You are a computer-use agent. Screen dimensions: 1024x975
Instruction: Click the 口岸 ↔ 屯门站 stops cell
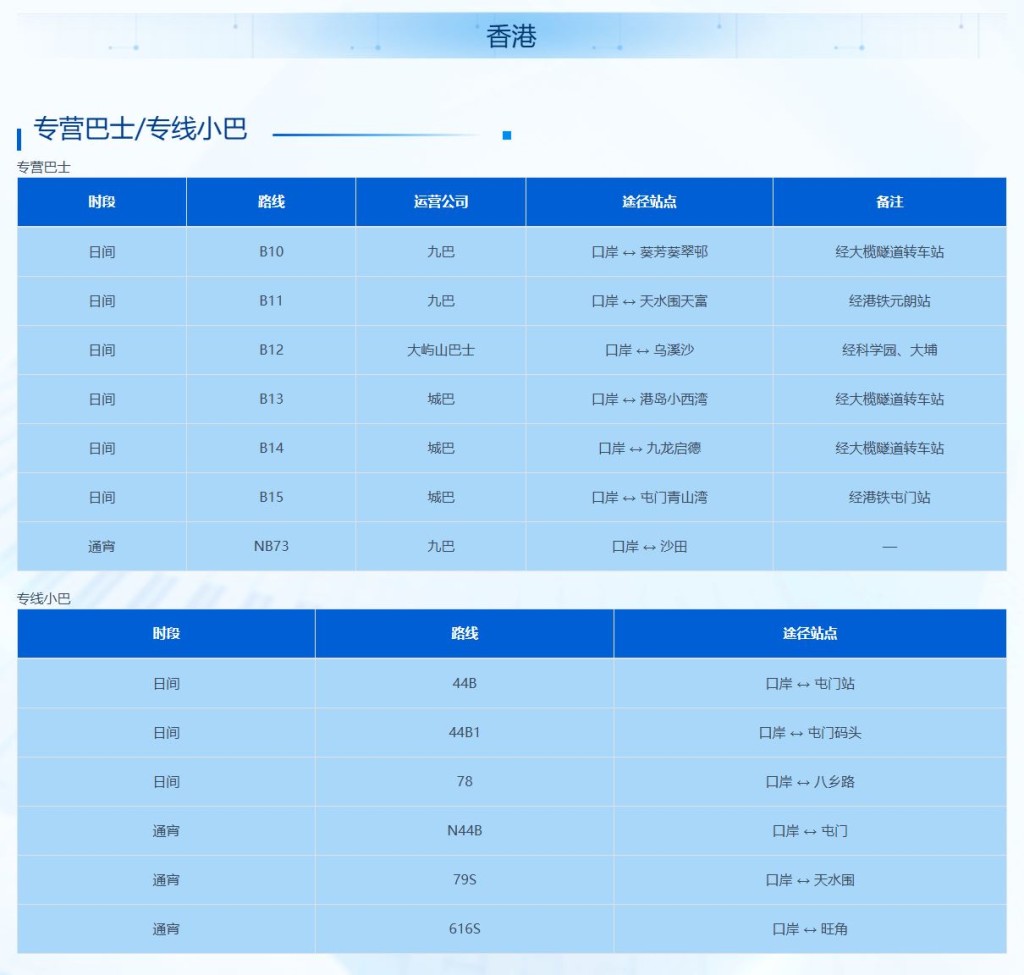810,684
